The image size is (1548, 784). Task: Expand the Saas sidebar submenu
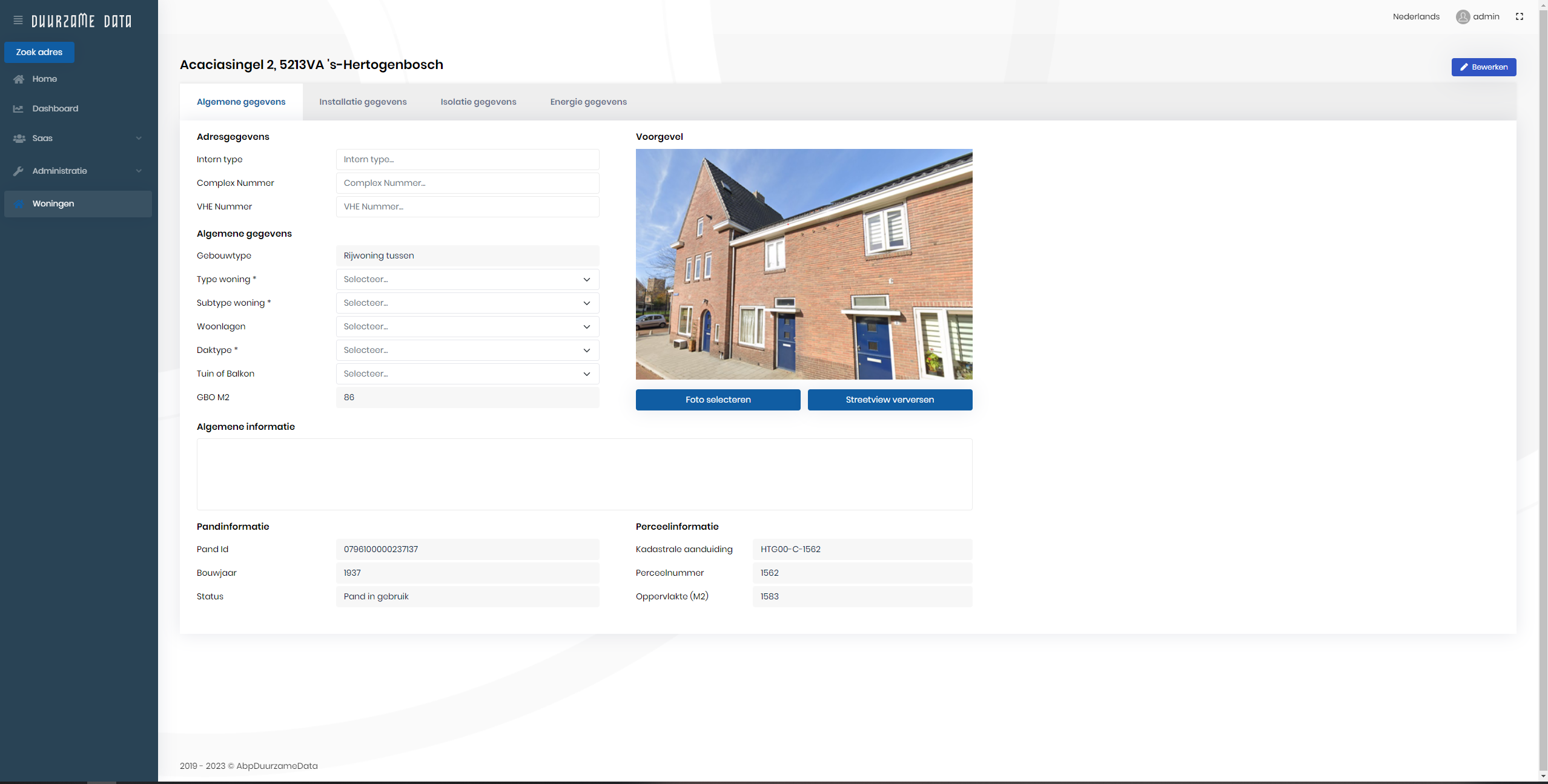(x=139, y=139)
